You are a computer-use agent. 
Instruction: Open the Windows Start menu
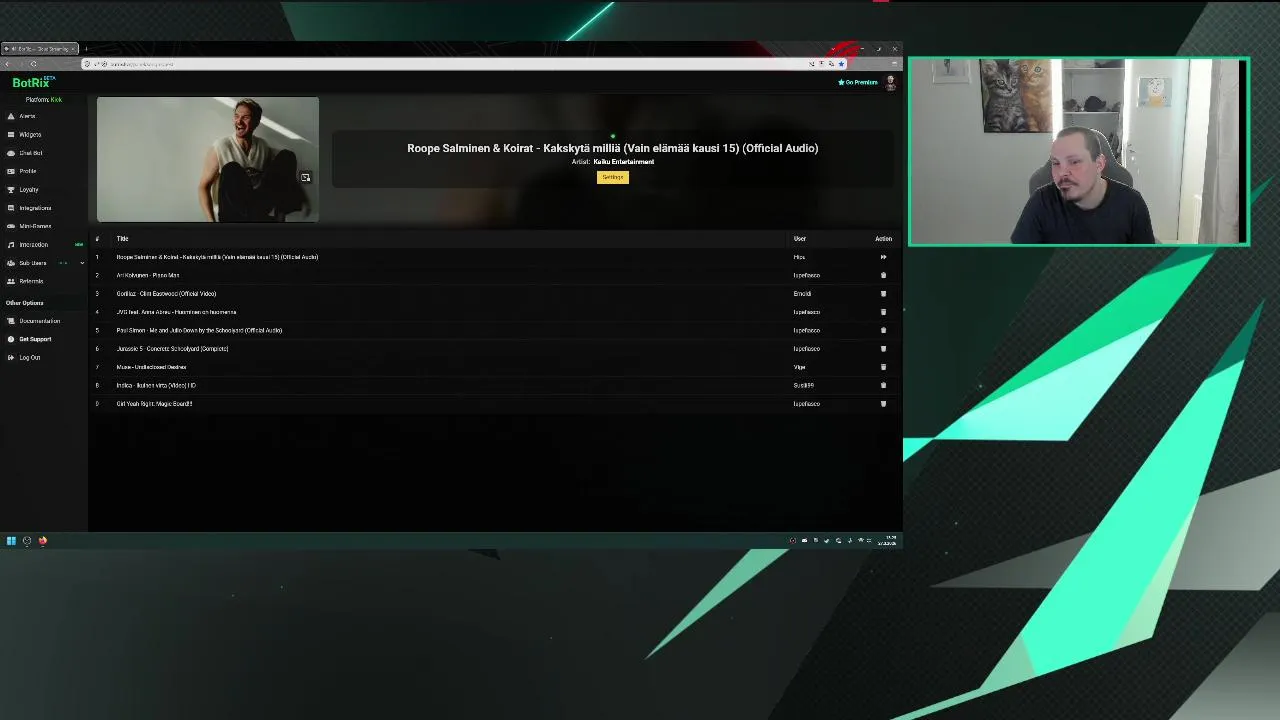point(11,541)
